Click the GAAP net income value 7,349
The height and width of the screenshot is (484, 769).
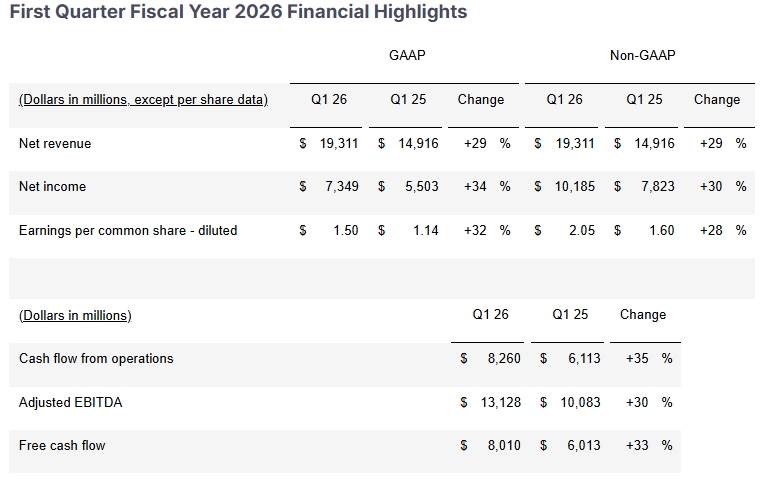pos(340,187)
